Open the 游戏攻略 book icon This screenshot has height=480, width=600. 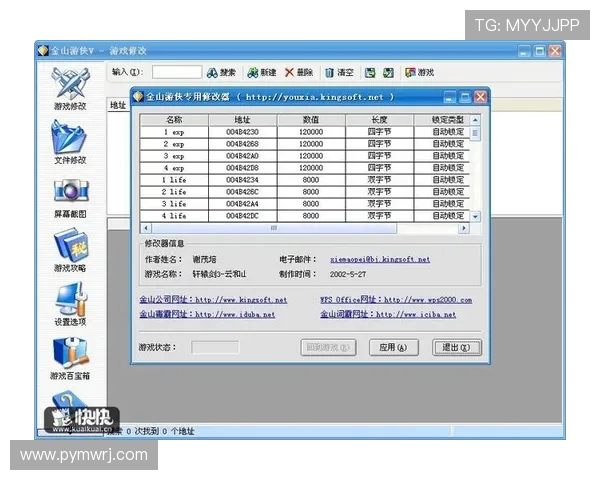pos(70,250)
